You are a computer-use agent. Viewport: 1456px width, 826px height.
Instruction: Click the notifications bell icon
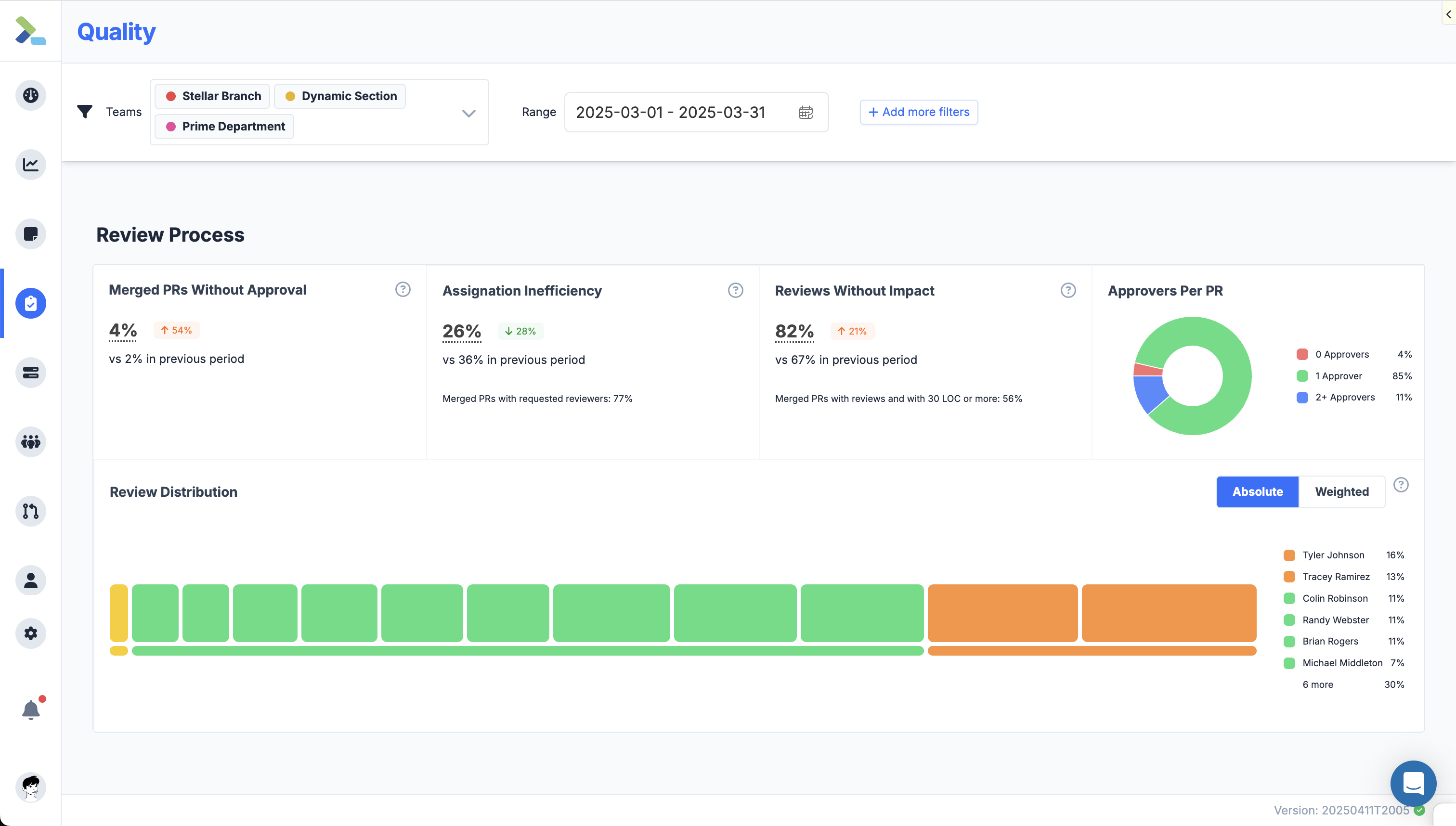31,710
